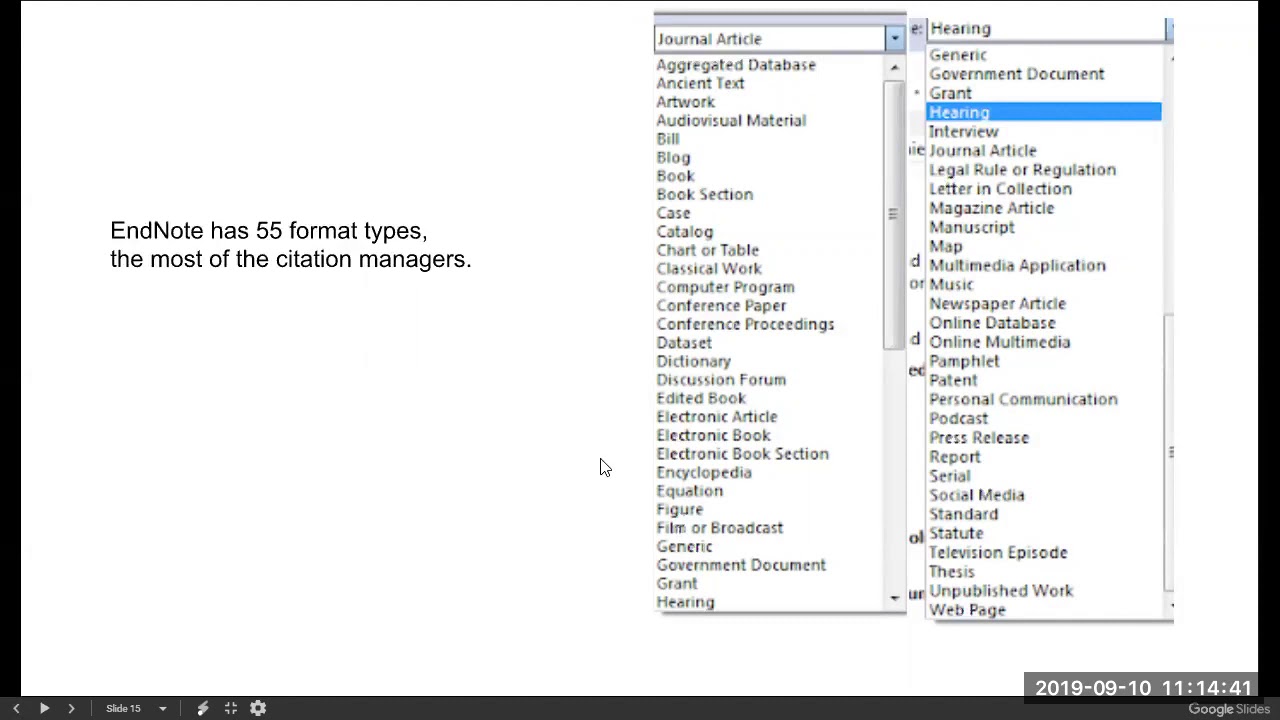
Task: Select Electronic Book Section entry
Action: tap(742, 453)
